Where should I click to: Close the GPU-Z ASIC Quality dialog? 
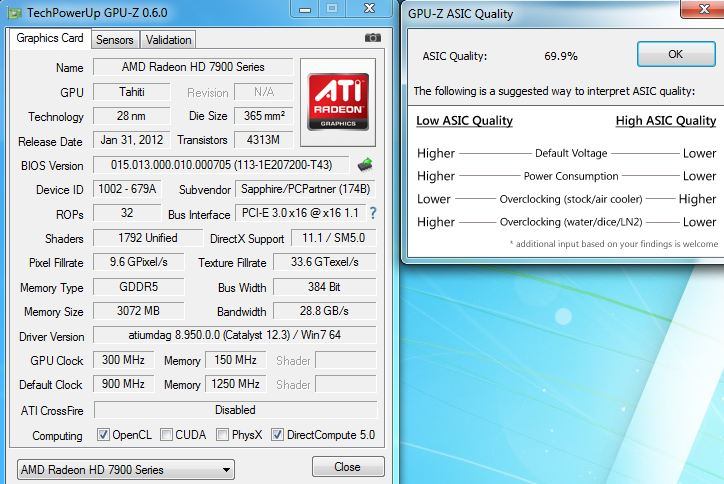pyautogui.click(x=704, y=9)
